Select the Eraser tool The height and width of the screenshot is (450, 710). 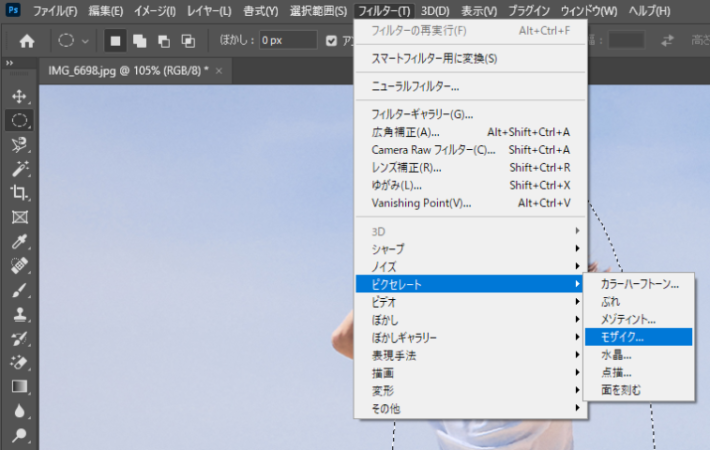(19, 362)
